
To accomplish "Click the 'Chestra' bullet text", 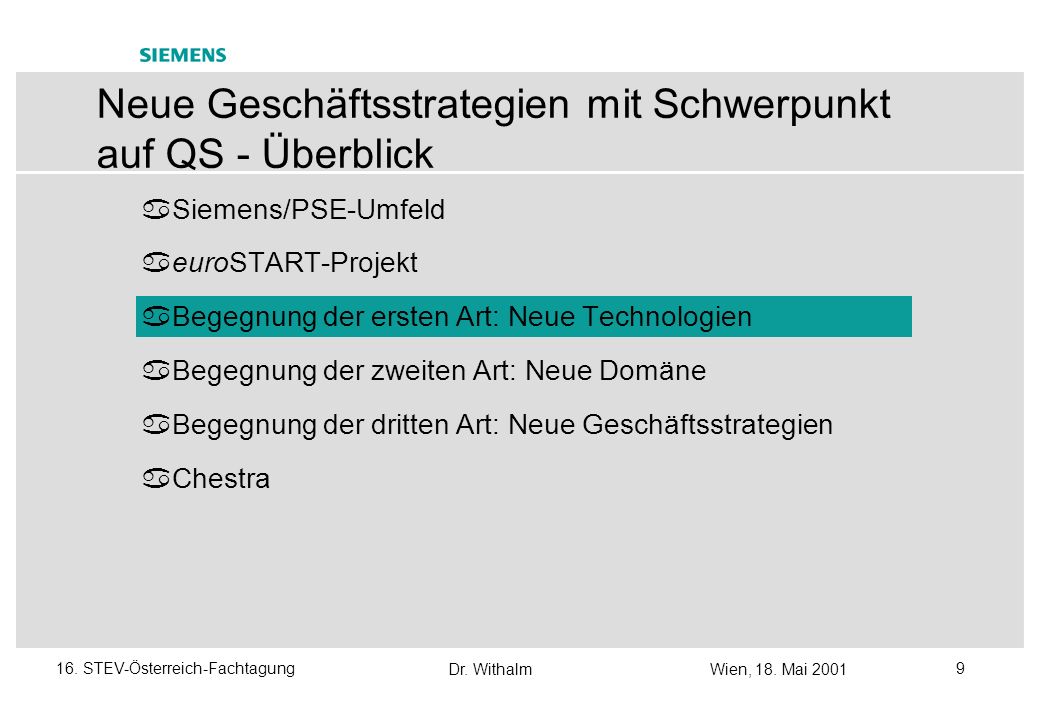I will 221,479.
